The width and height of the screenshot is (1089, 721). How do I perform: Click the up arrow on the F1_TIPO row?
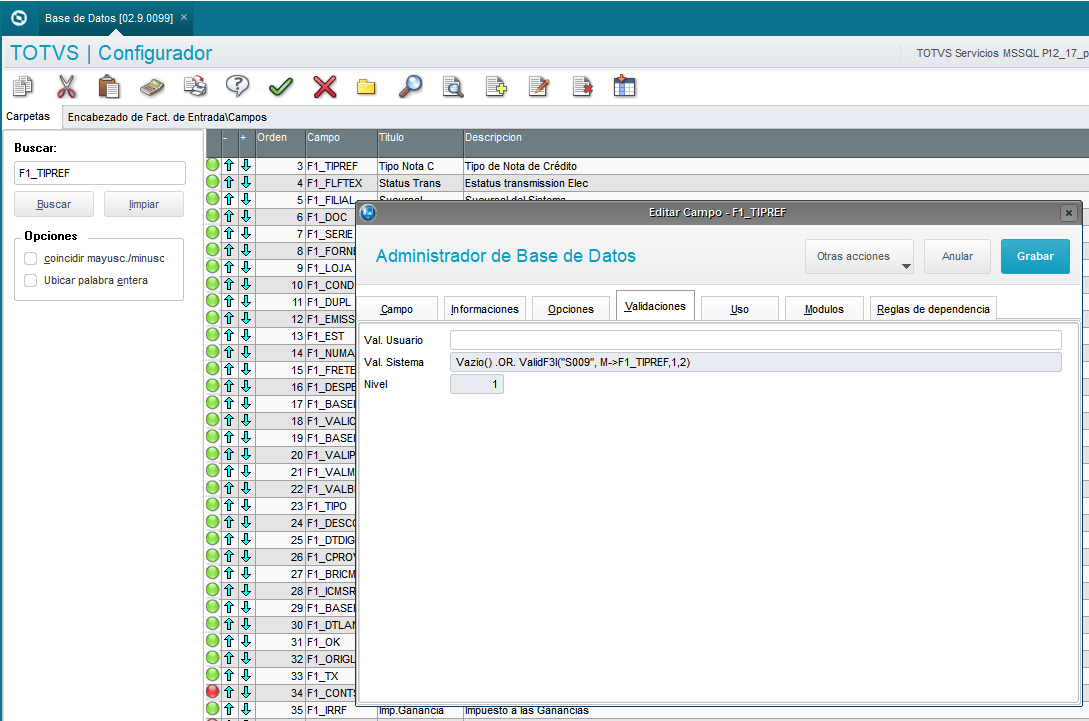pyautogui.click(x=229, y=506)
